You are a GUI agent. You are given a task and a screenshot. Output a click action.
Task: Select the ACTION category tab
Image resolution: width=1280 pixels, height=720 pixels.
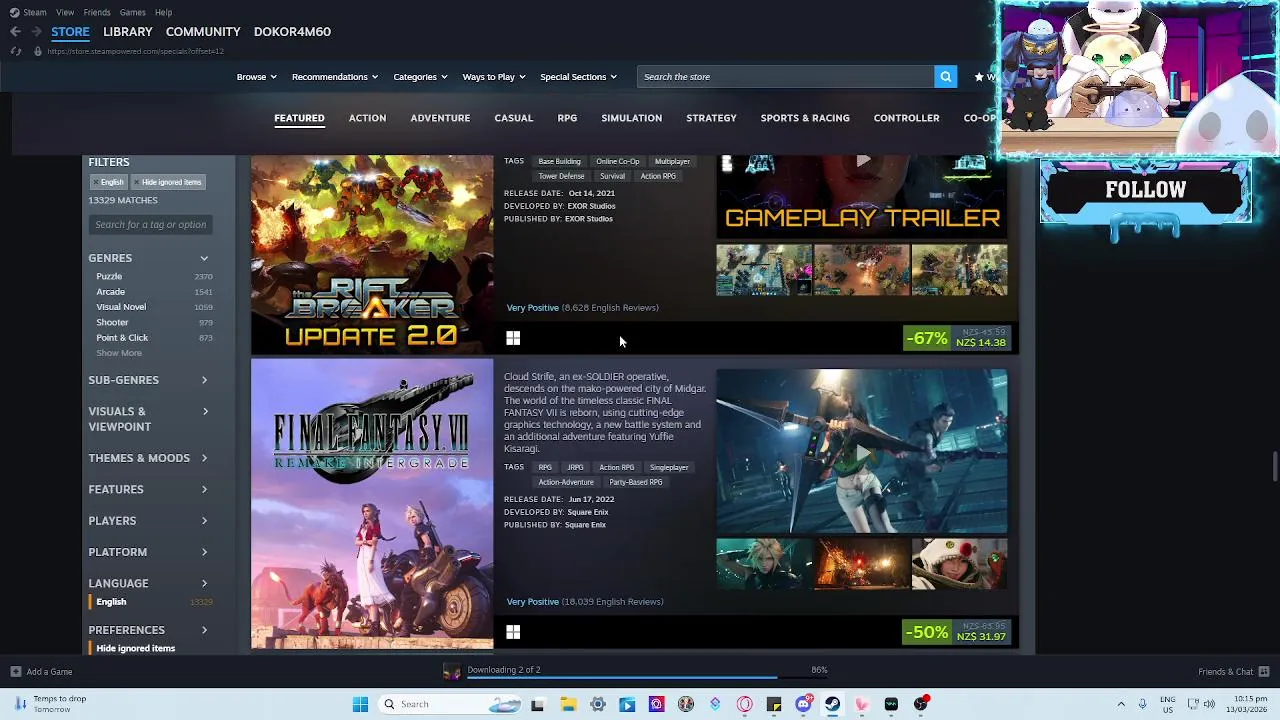click(x=367, y=118)
